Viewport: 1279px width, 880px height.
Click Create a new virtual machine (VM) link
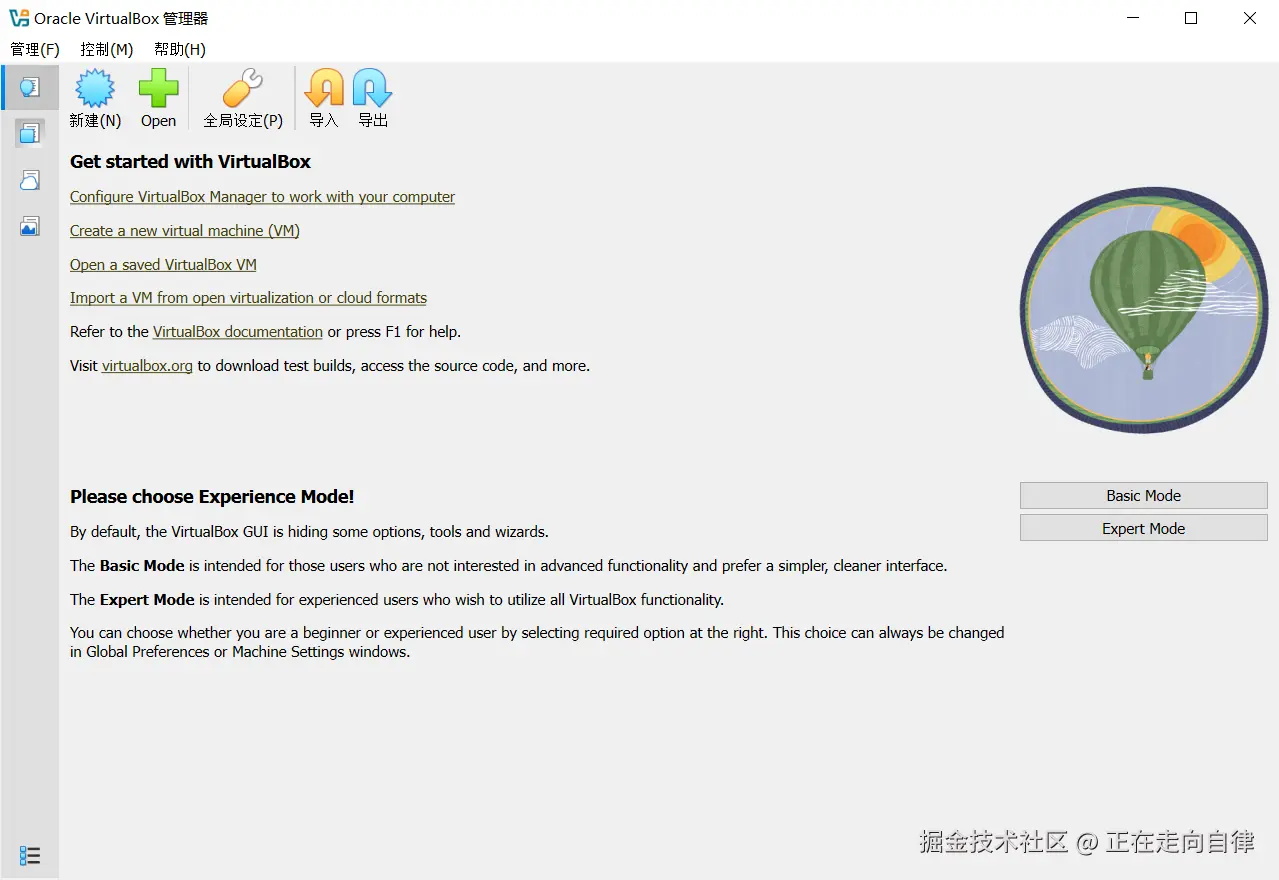(185, 231)
